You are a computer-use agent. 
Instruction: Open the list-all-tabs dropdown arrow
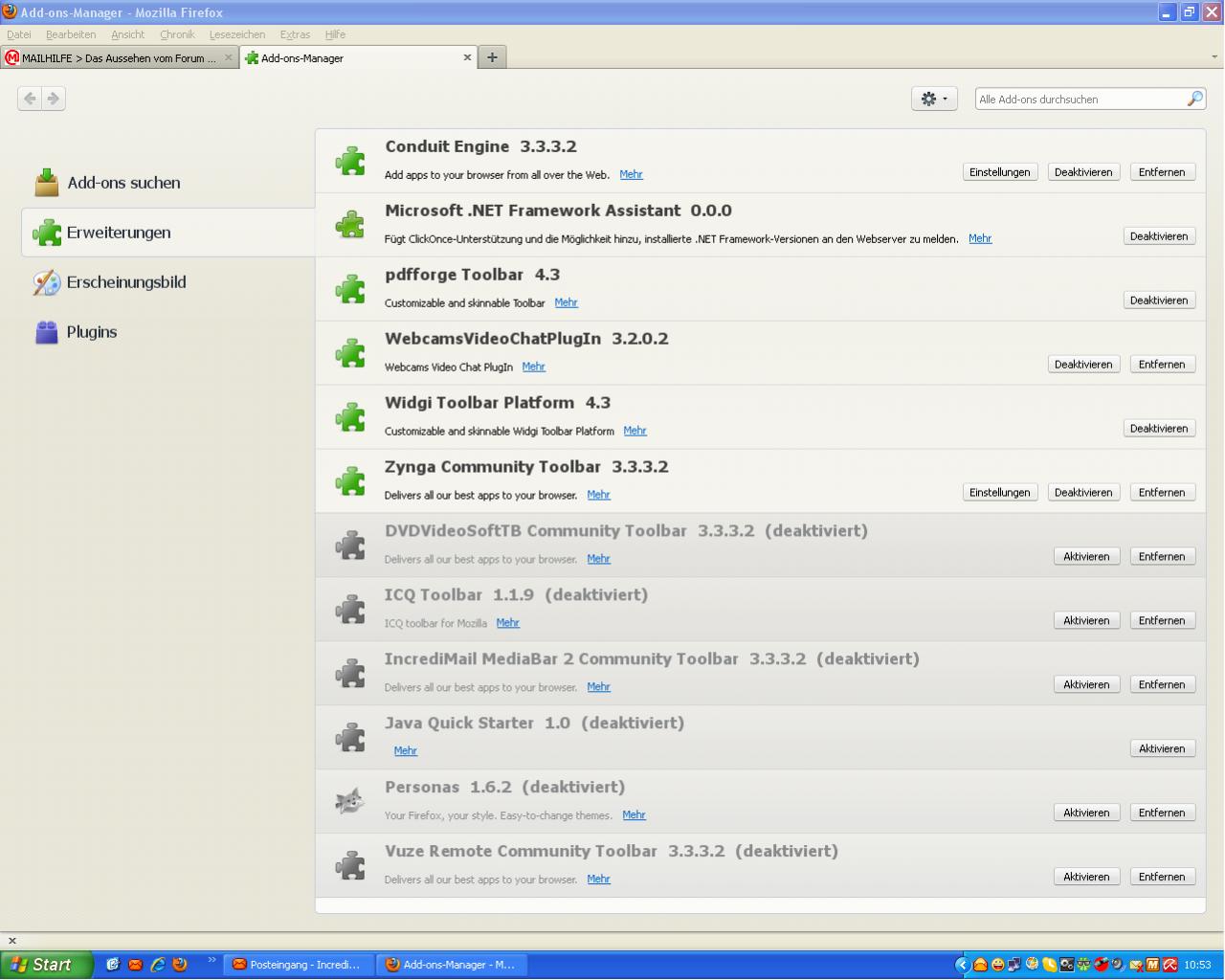point(1214,57)
